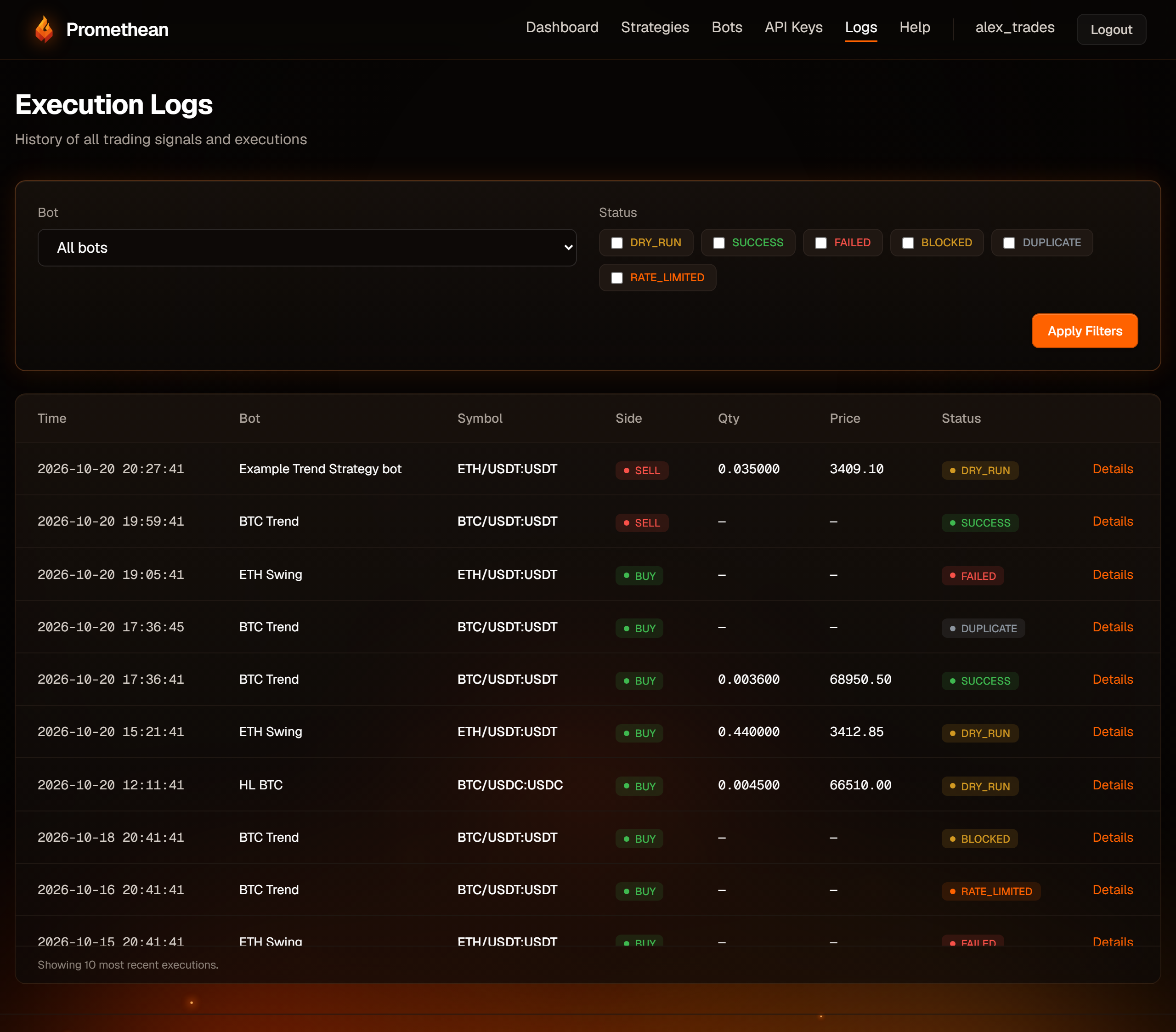This screenshot has height=1032, width=1176.
Task: Open Details for 17:36:41 BTC Trend
Action: coord(1113,679)
